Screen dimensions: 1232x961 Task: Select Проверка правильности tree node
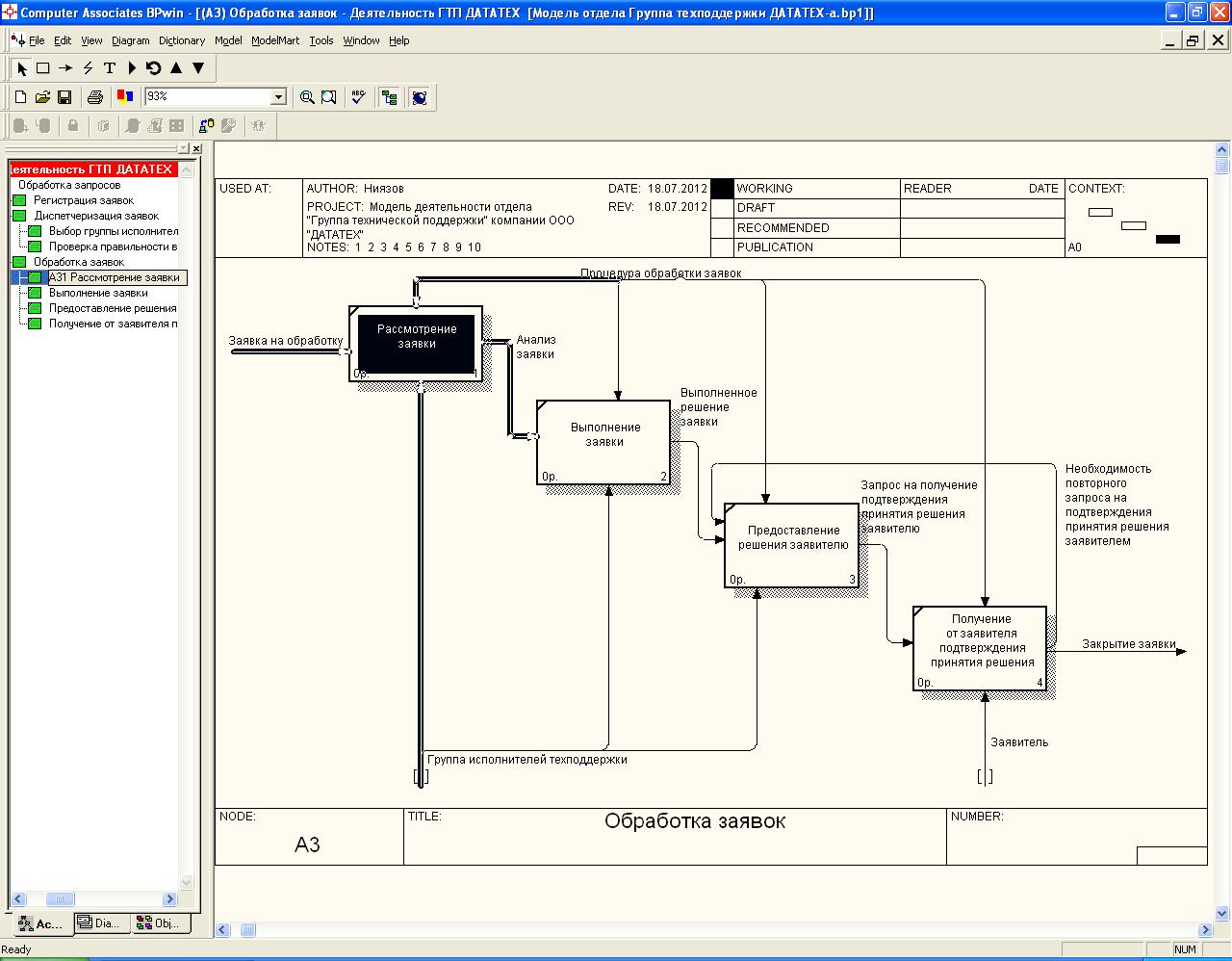(114, 247)
